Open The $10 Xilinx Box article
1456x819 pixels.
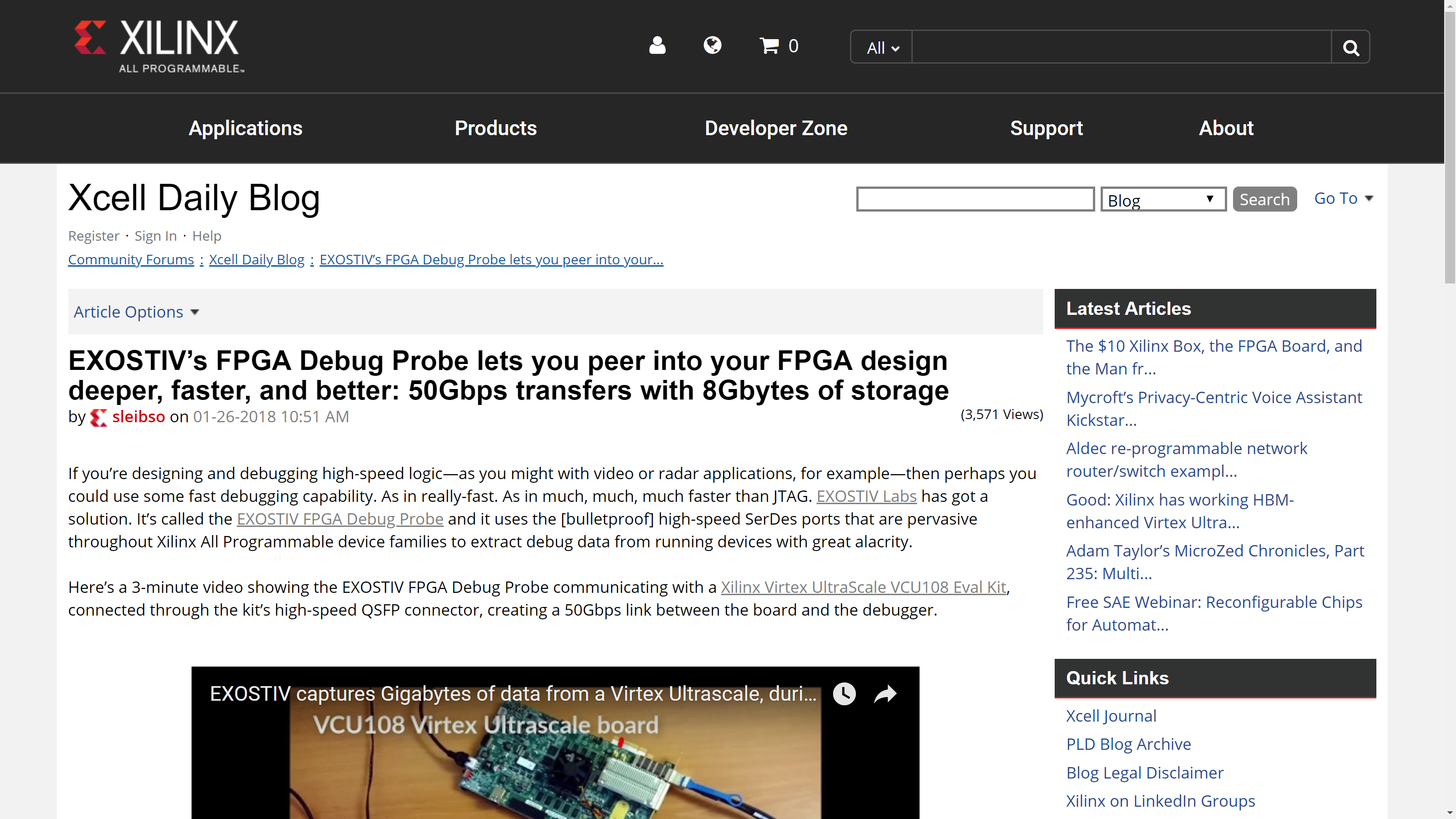pyautogui.click(x=1214, y=357)
